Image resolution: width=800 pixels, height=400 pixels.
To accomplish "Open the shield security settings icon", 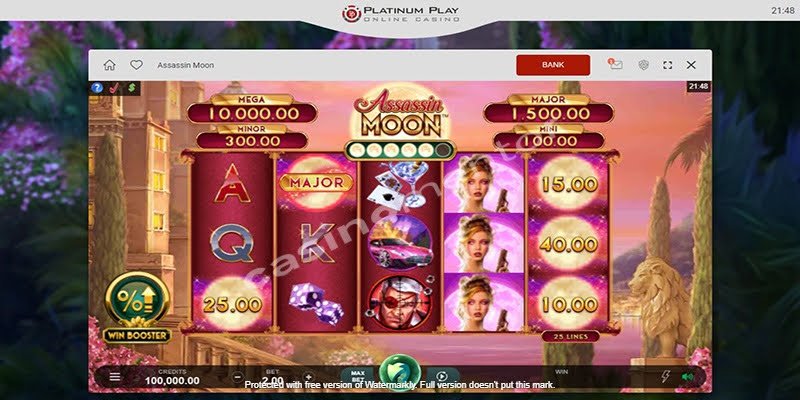I will pos(643,65).
